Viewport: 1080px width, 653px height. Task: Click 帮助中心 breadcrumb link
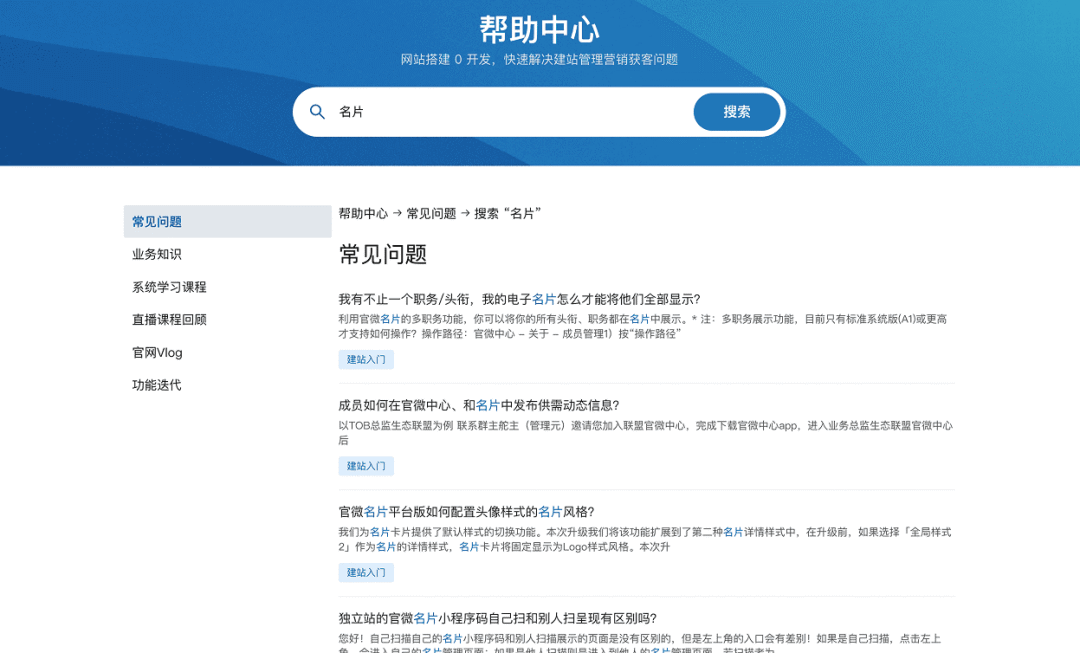(x=363, y=213)
